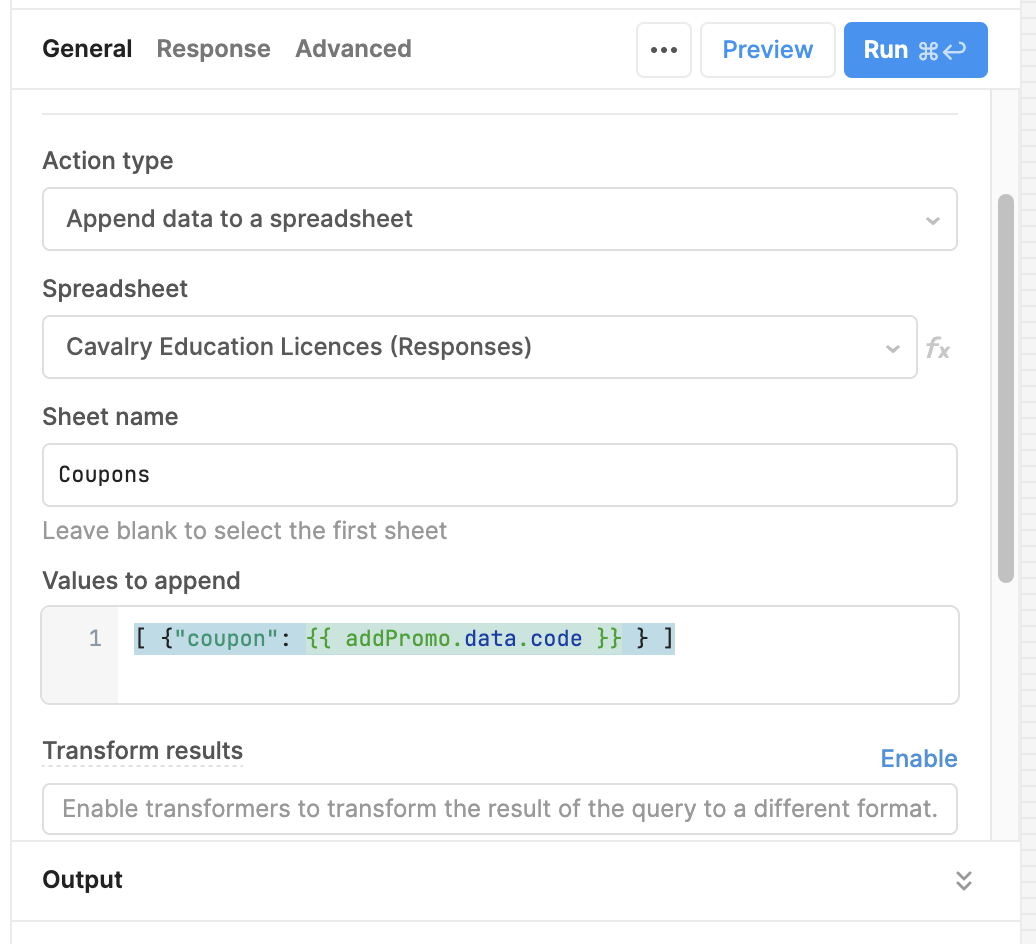Click the addPromo.data.code expression in editor
The image size is (1036, 944).
pyautogui.click(x=464, y=638)
